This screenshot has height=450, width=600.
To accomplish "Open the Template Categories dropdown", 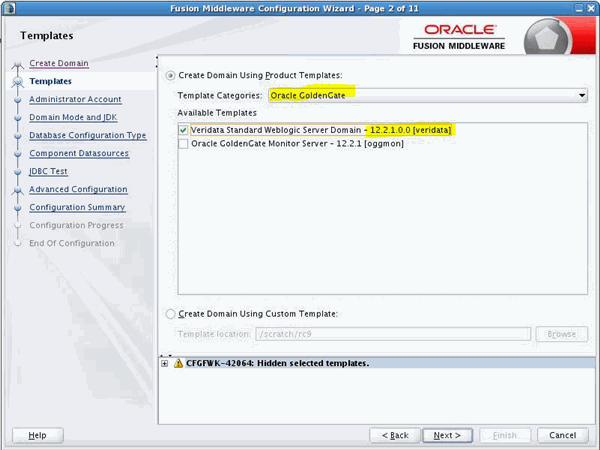I will pos(428,95).
